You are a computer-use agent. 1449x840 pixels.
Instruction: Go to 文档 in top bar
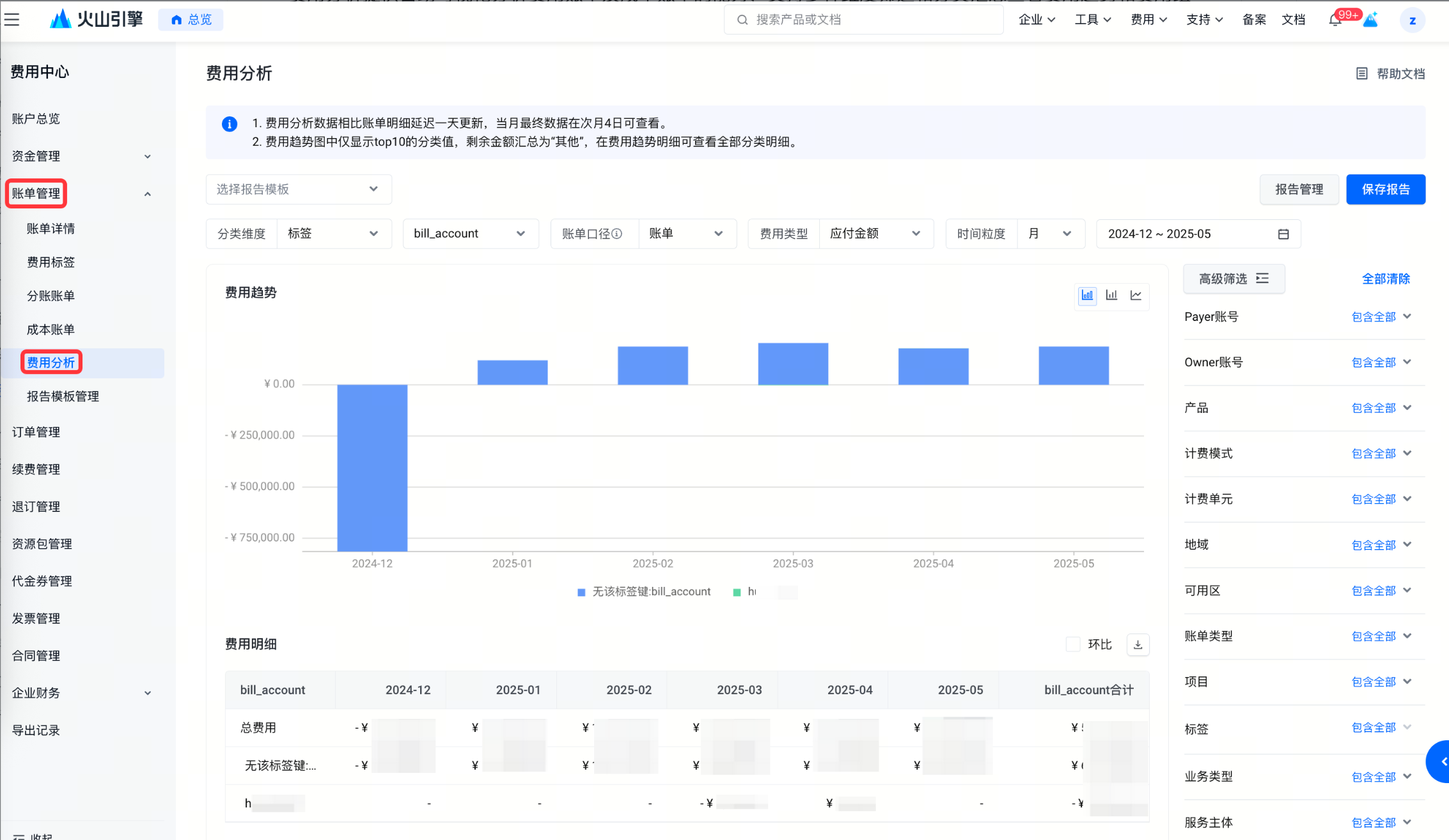[x=1293, y=20]
